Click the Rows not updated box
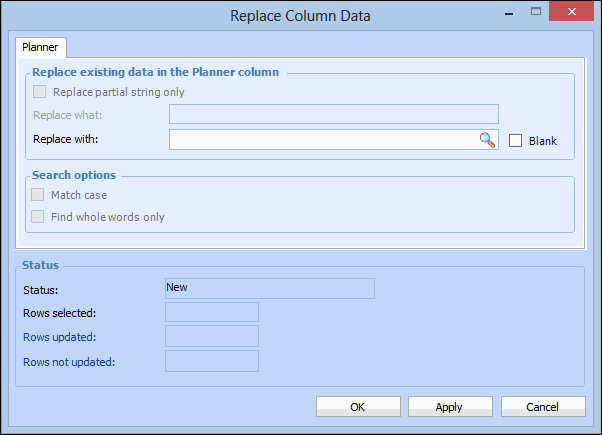The image size is (602, 435). tap(211, 360)
